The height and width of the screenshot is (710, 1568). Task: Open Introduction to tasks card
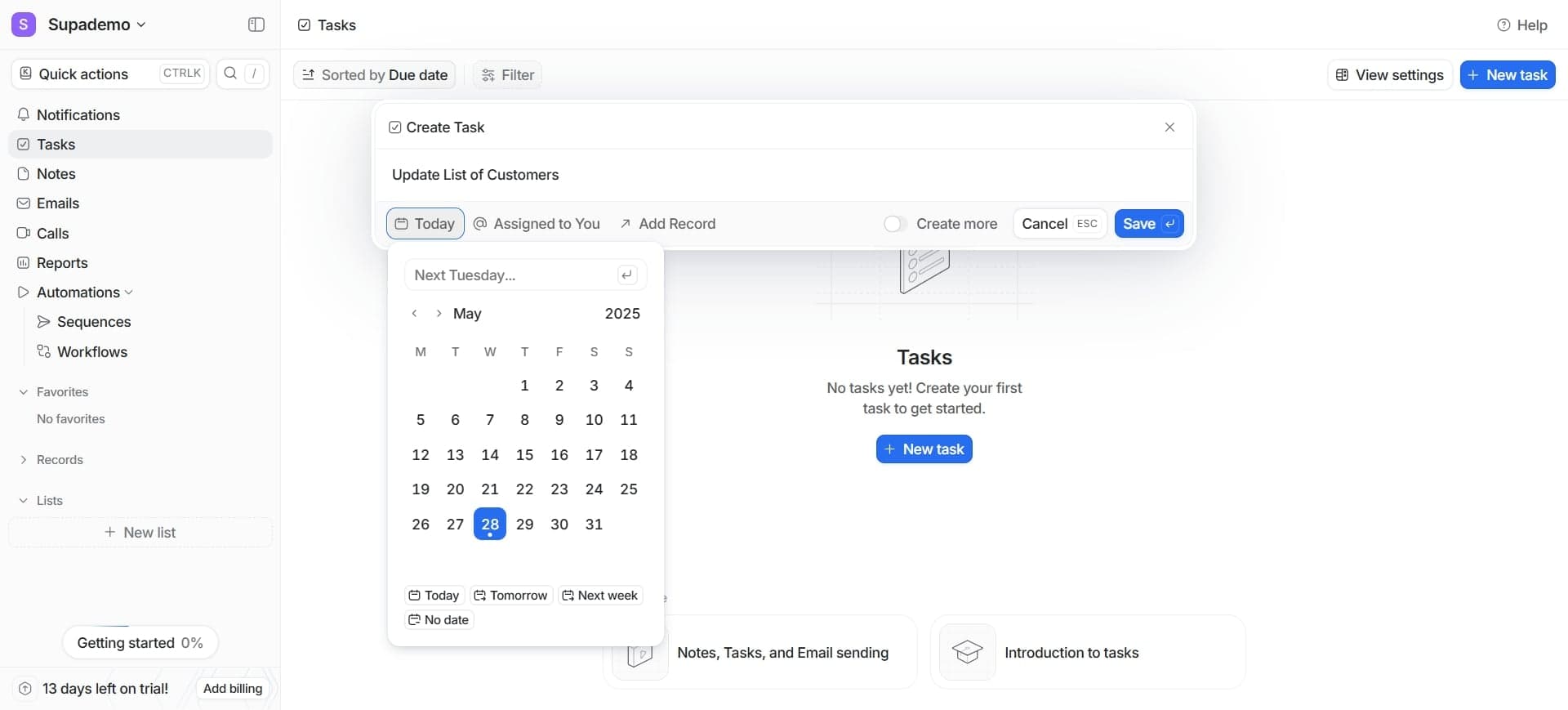(1088, 652)
